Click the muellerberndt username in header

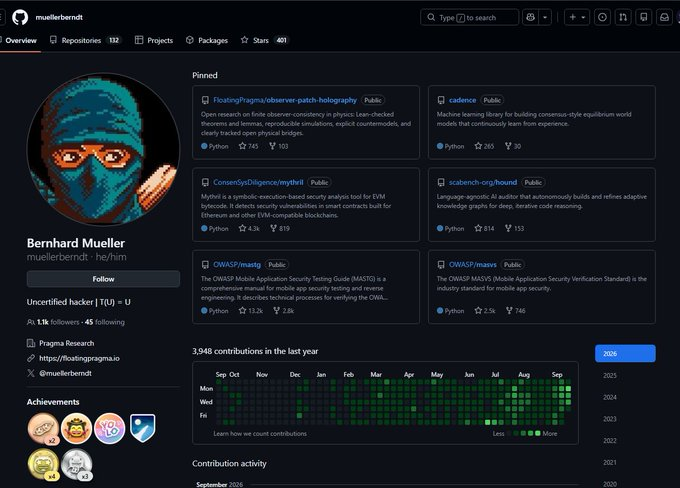59,17
